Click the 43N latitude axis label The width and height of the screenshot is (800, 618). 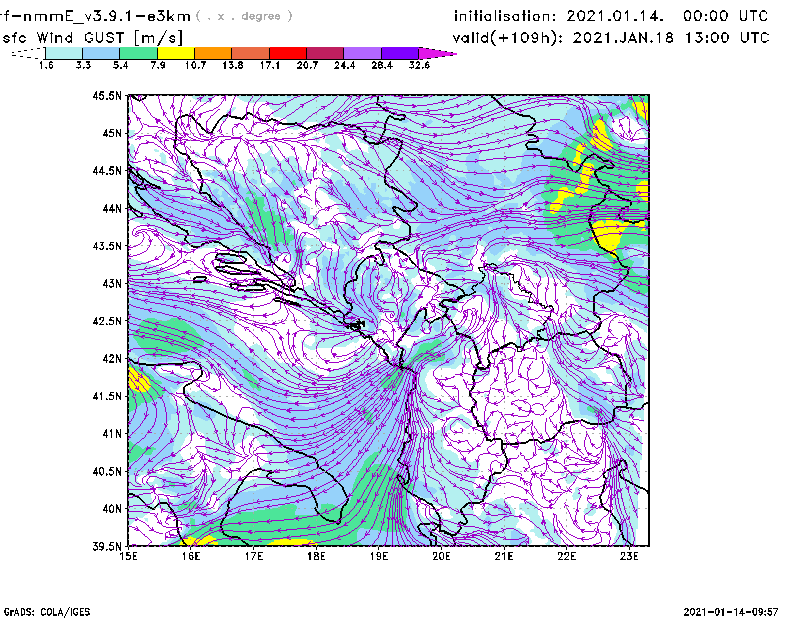point(112,283)
